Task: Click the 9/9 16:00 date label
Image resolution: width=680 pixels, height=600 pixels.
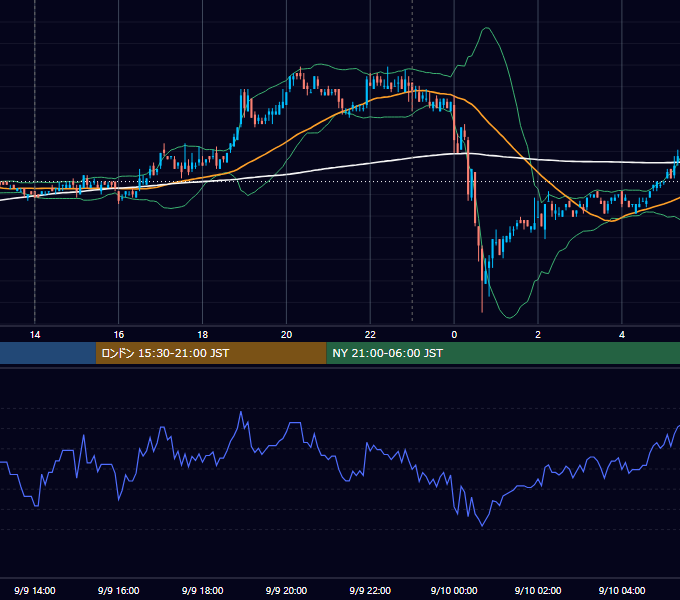Action: (x=118, y=590)
